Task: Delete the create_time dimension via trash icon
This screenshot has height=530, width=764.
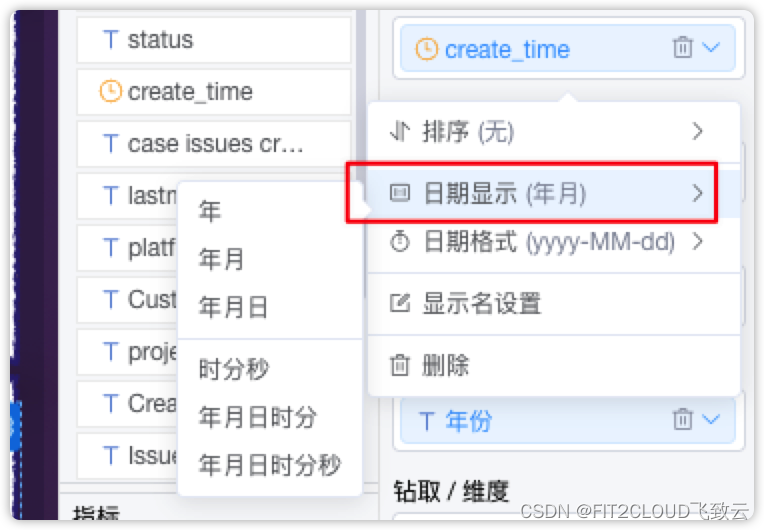Action: pyautogui.click(x=682, y=47)
